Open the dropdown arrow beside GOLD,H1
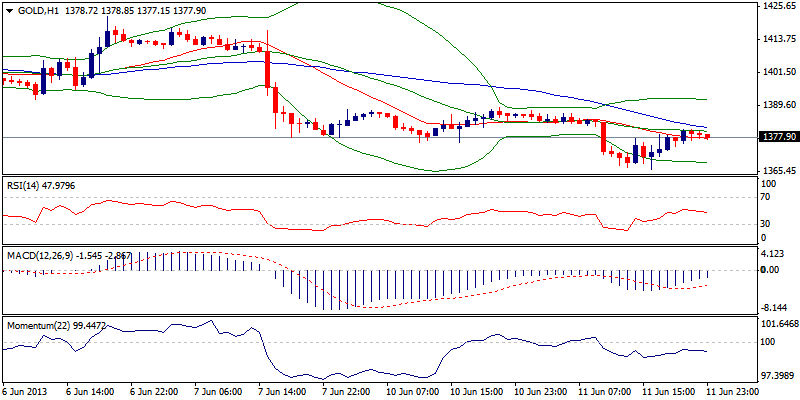Screen dimensions: 800x400 pyautogui.click(x=7, y=8)
